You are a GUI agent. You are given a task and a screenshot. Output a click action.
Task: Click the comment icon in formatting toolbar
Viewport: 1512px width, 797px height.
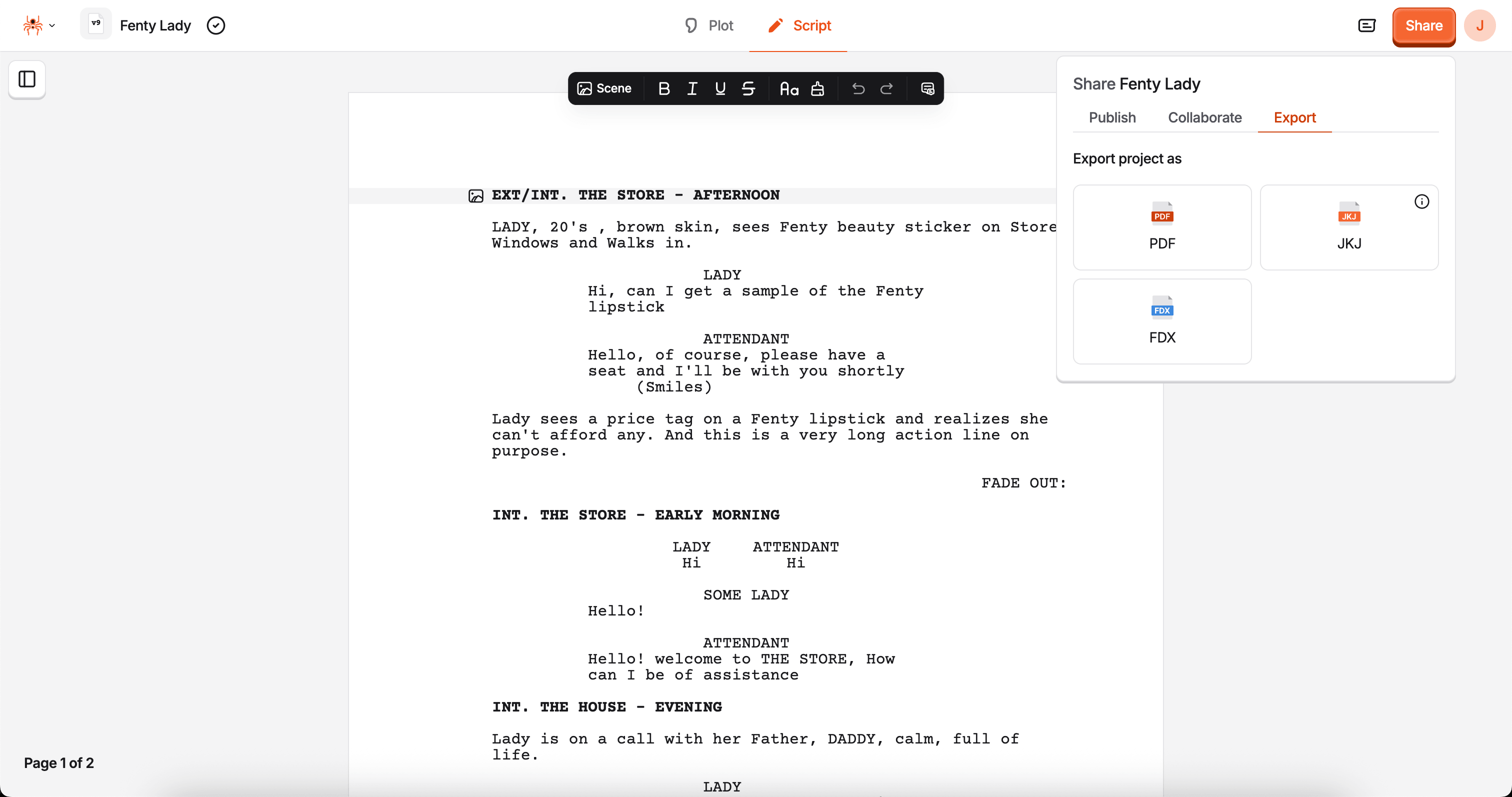tap(927, 88)
